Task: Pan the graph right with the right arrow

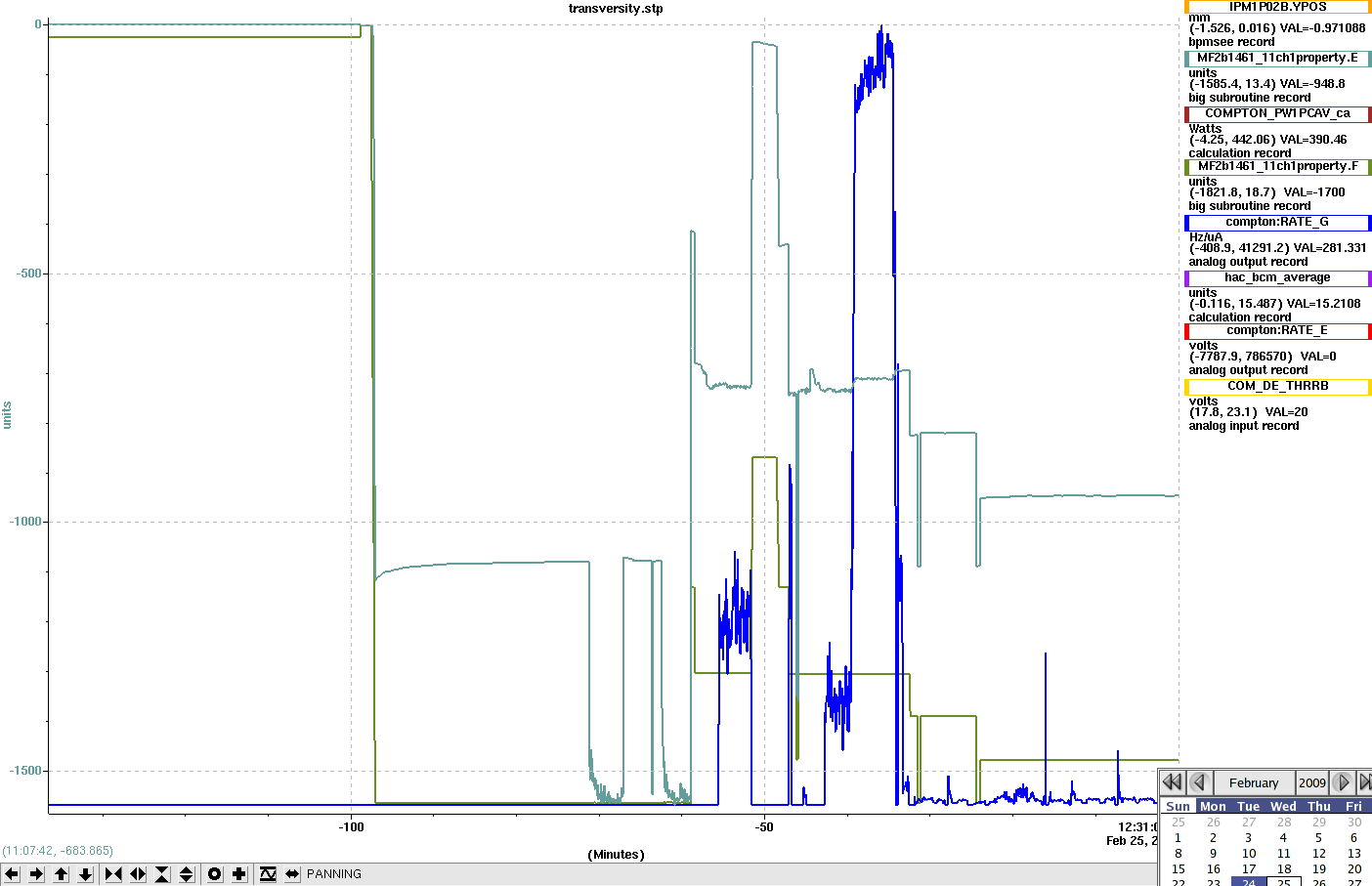Action: 36,874
